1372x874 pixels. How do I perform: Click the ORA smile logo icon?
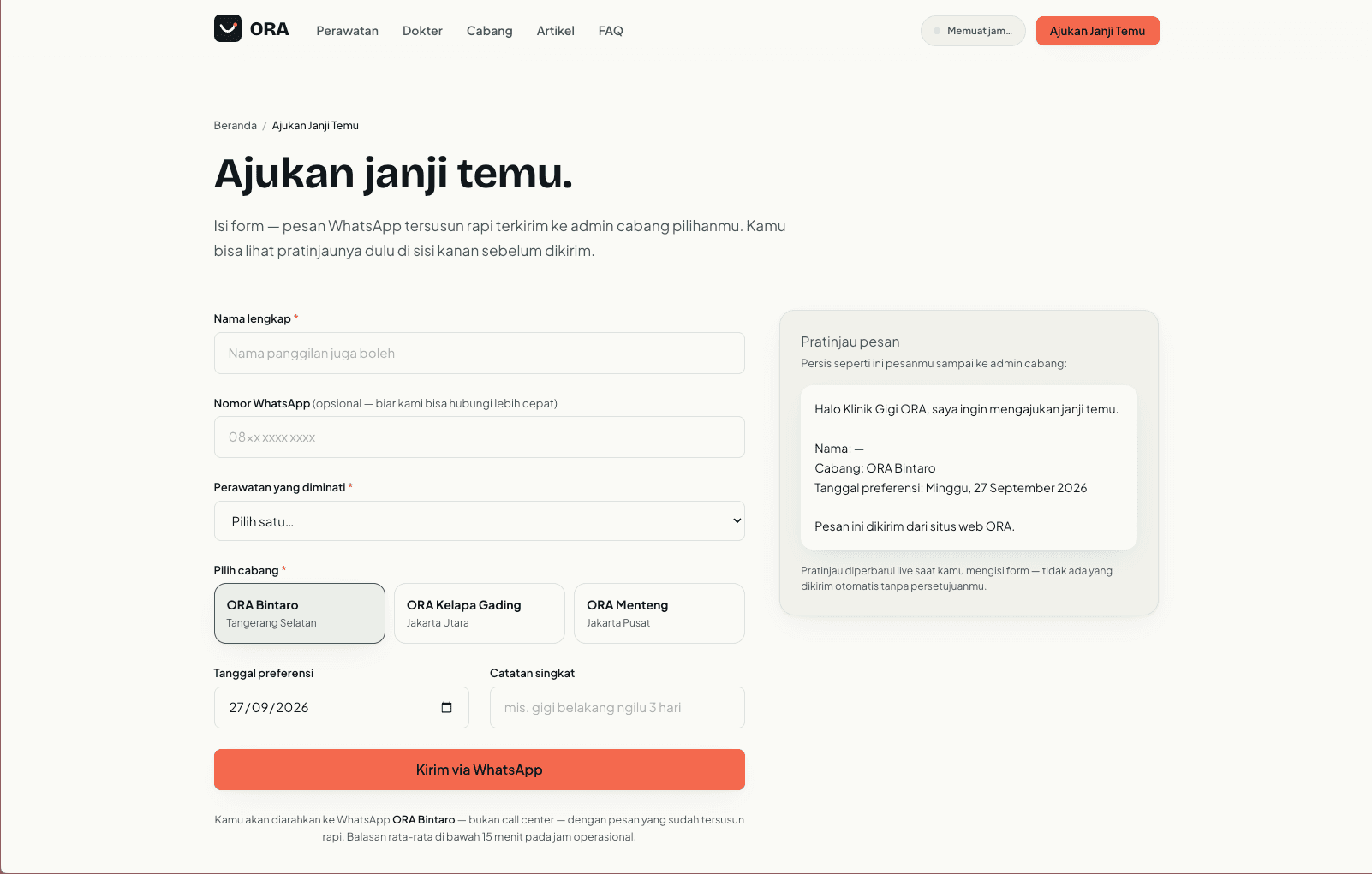(x=228, y=28)
